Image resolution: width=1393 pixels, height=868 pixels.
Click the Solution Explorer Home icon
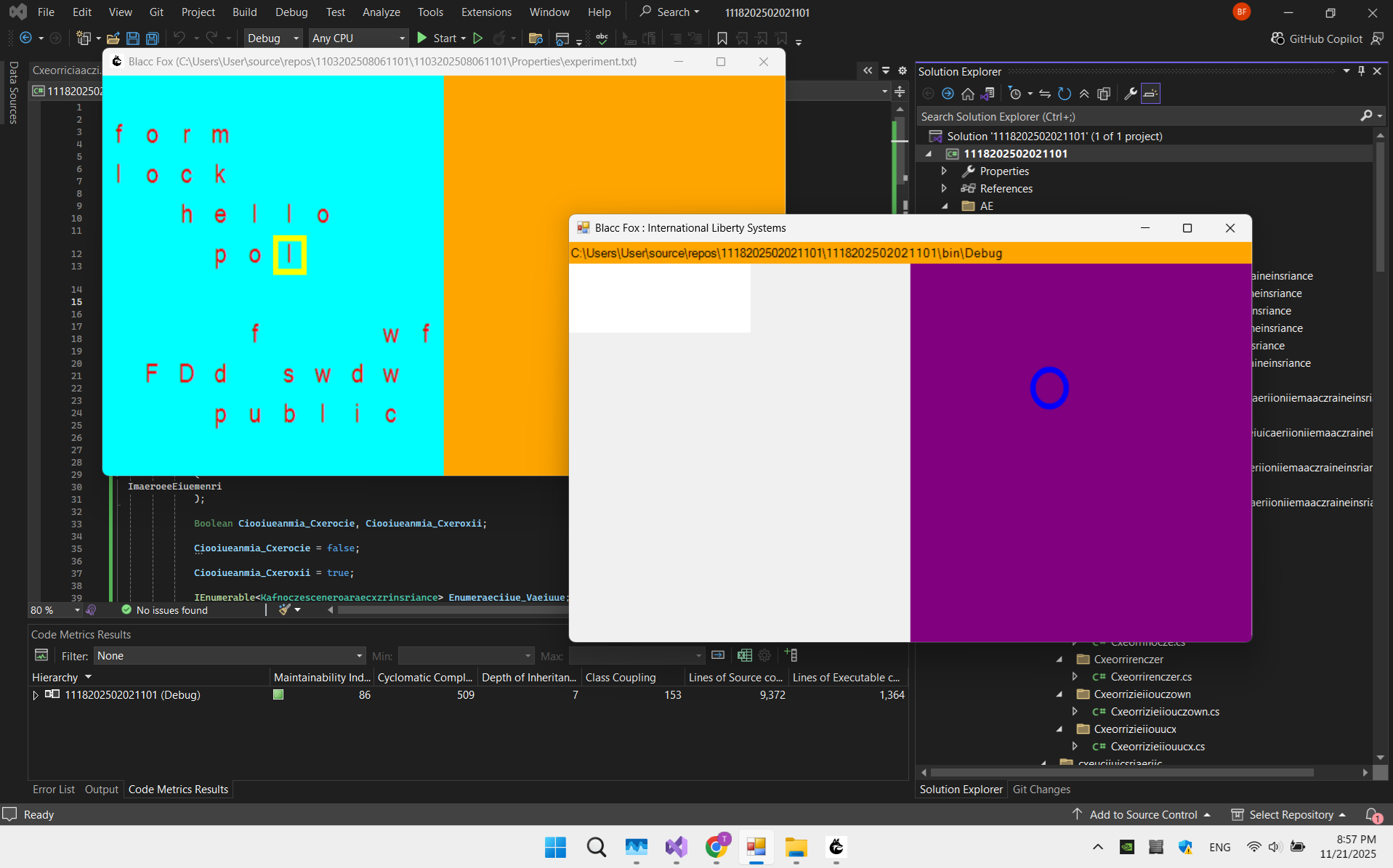(x=967, y=93)
